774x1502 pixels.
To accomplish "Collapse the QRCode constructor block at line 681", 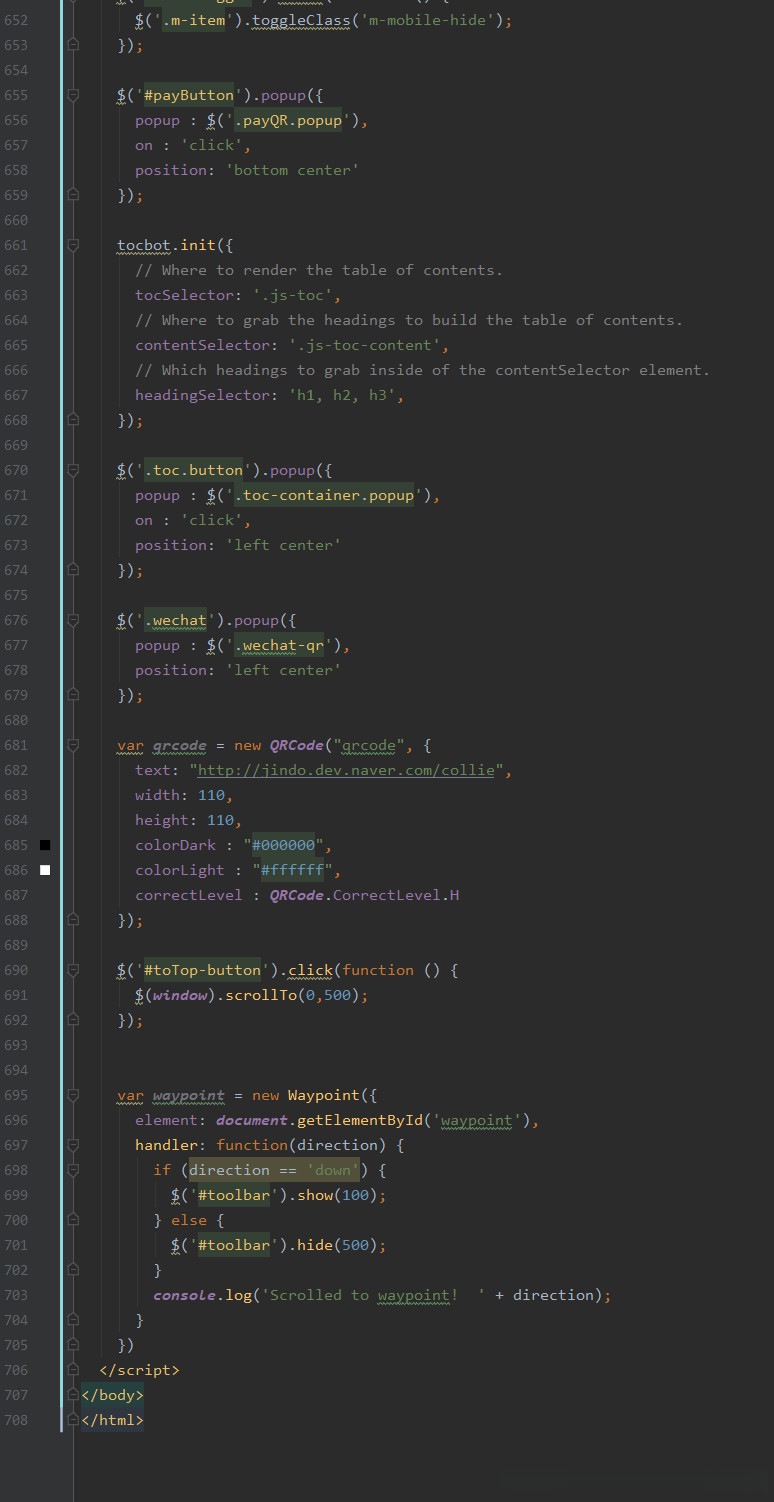I will tap(73, 745).
